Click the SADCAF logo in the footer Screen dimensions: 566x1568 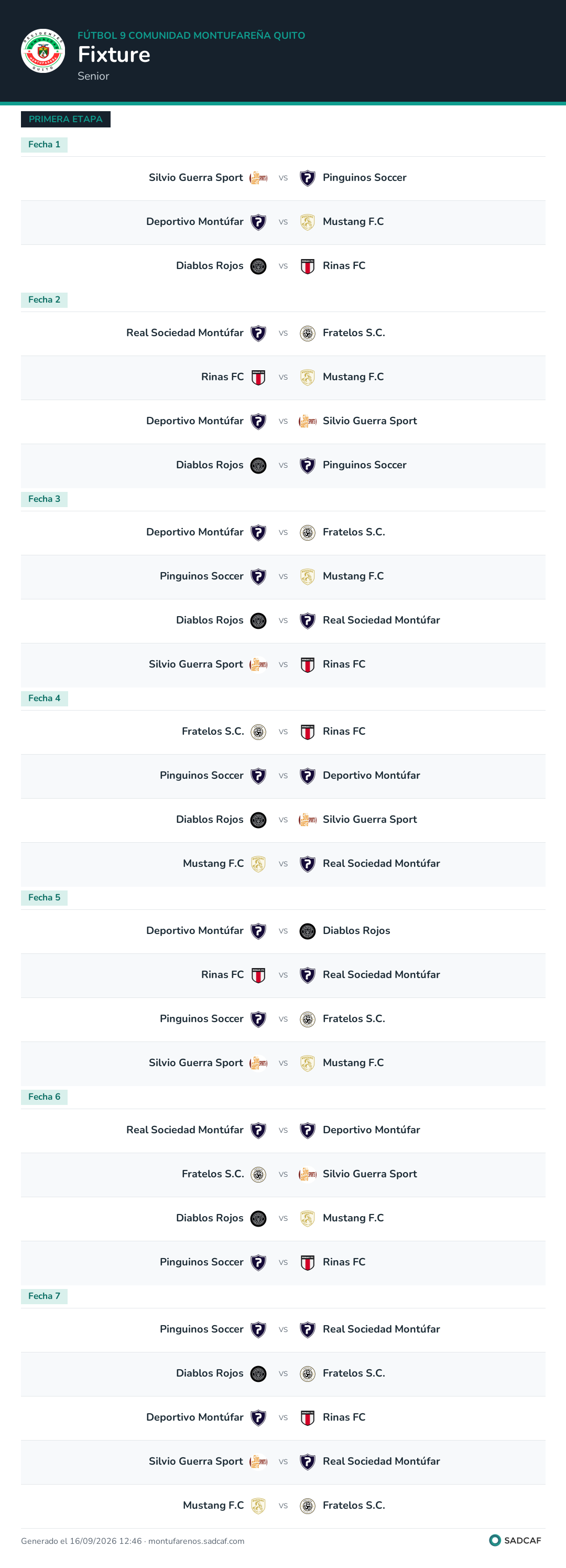click(515, 1541)
